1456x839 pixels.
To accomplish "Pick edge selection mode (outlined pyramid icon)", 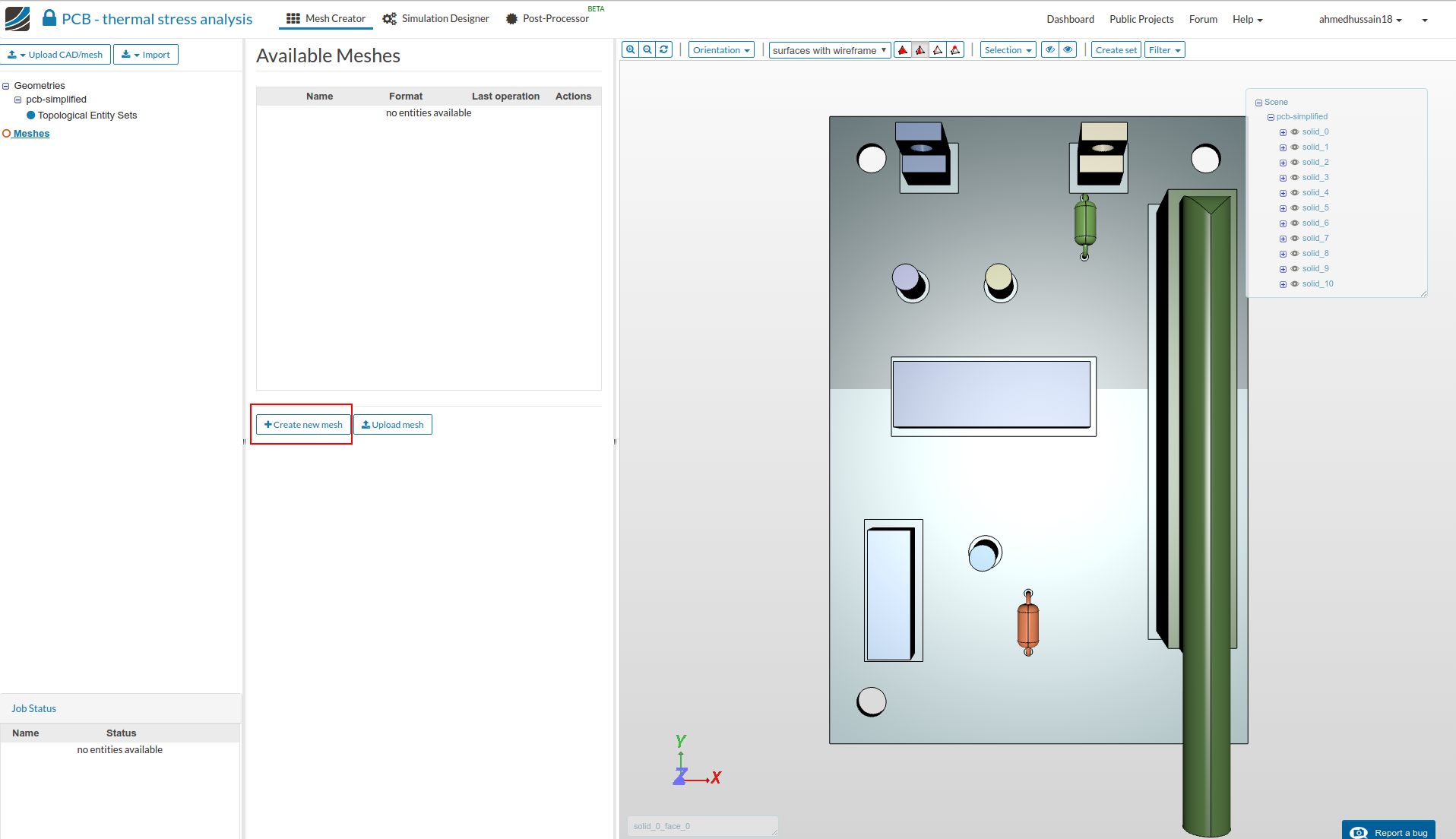I will tap(938, 50).
